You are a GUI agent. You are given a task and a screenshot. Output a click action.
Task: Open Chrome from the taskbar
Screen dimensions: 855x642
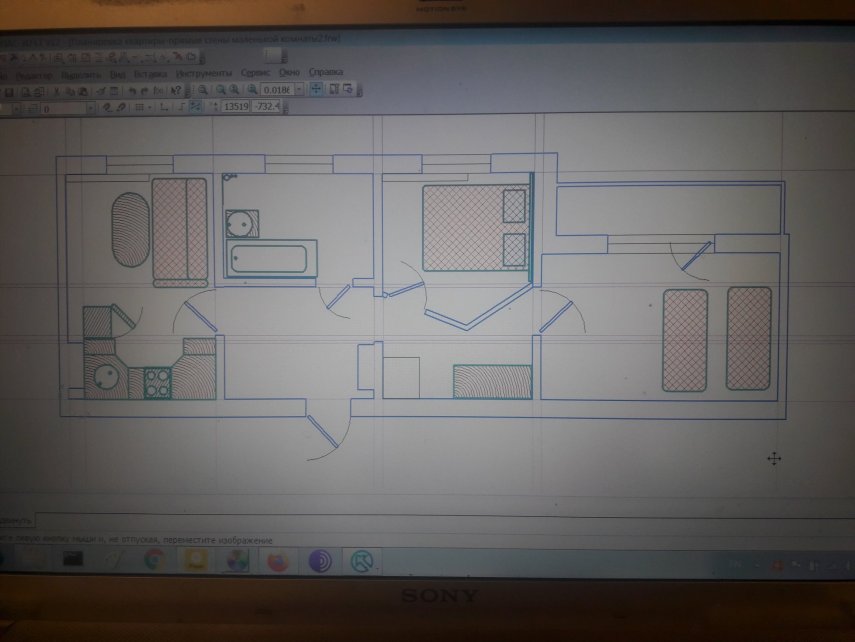[154, 560]
